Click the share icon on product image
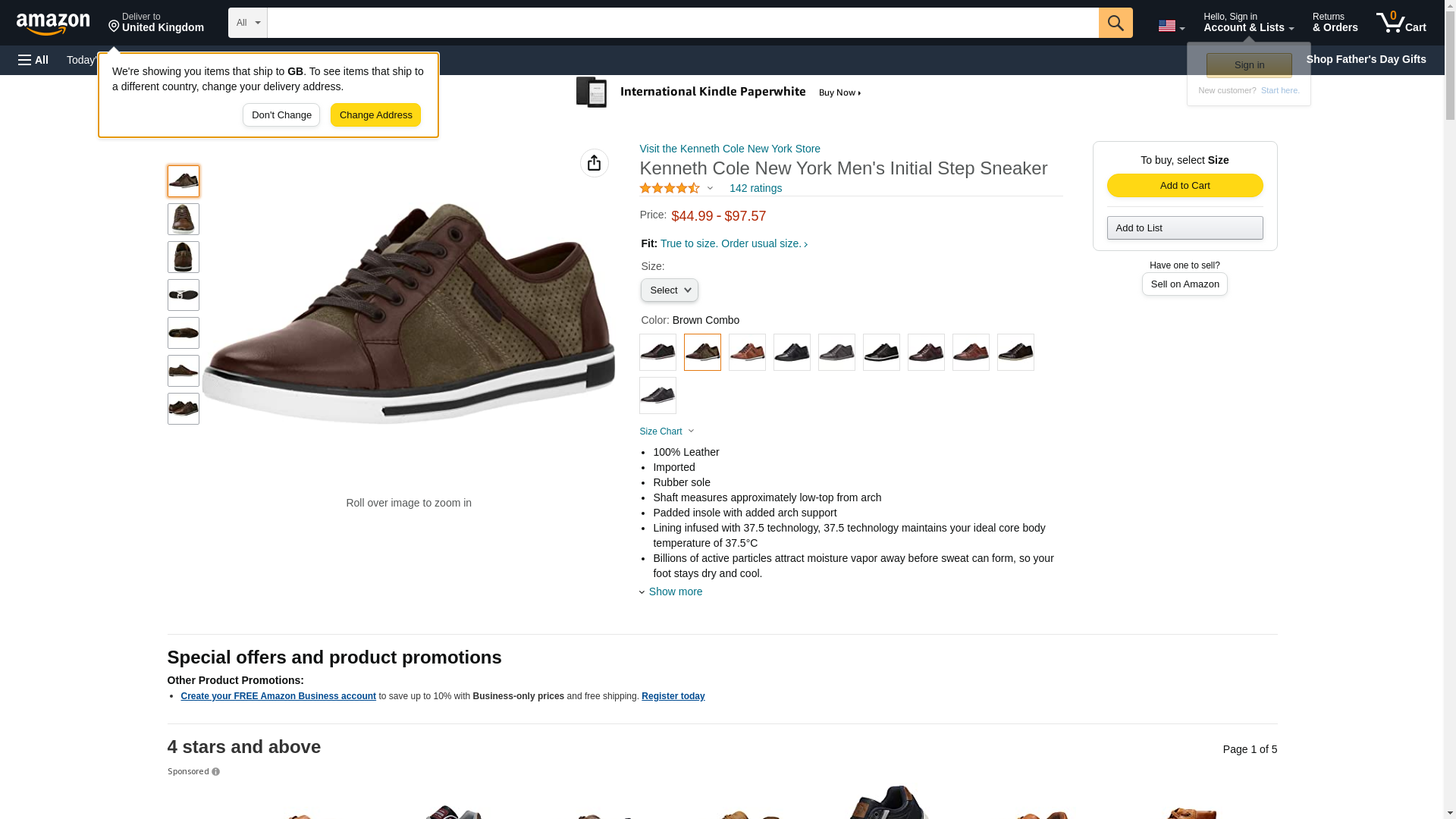The width and height of the screenshot is (1456, 819). click(594, 163)
